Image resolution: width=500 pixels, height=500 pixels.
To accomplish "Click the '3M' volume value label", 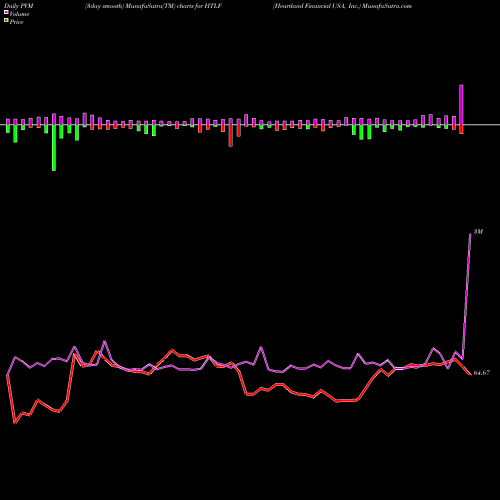I will pos(478,231).
